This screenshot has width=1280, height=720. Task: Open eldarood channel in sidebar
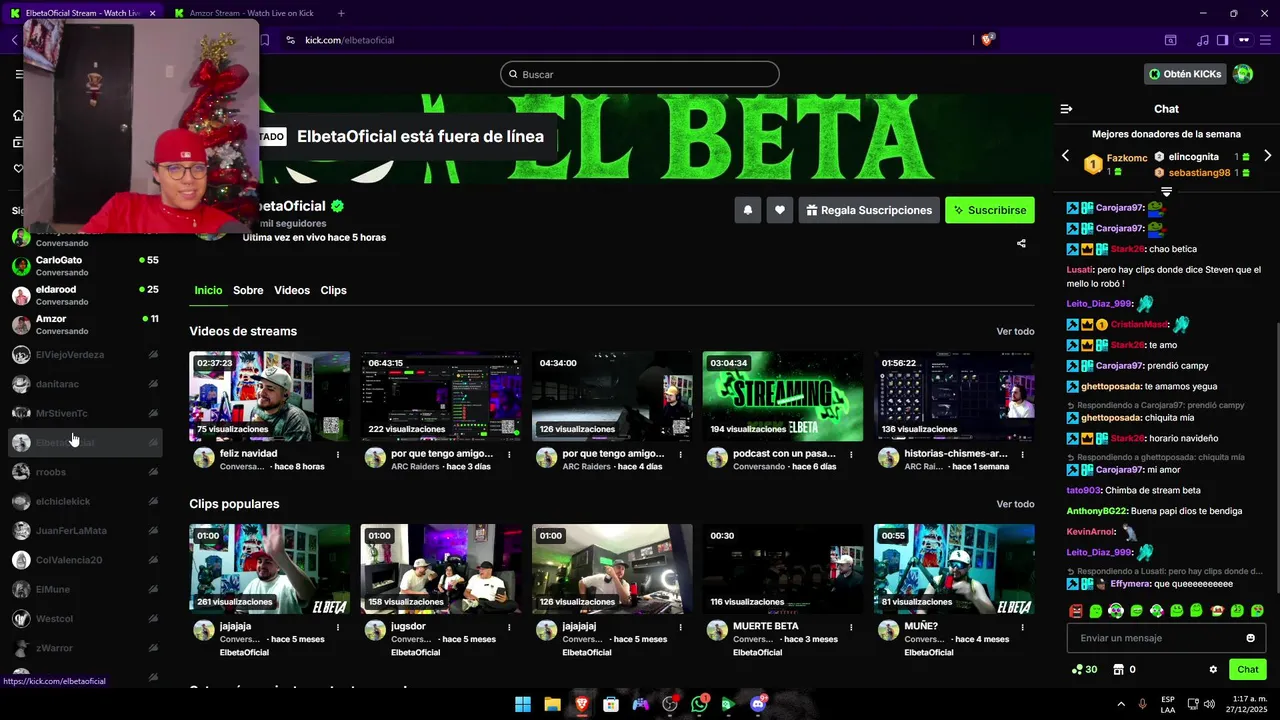tap(86, 295)
